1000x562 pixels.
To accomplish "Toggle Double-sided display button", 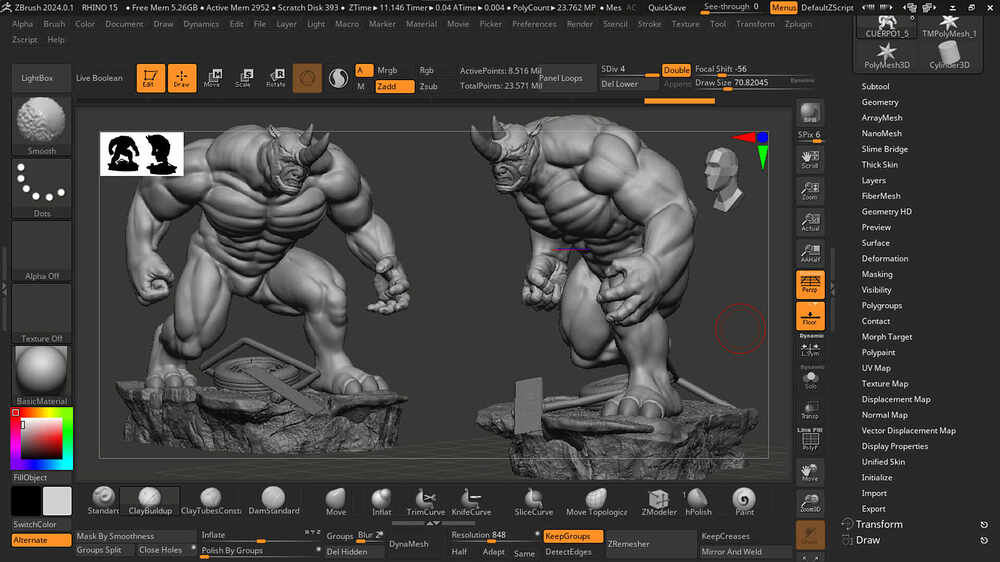I will (676, 70).
